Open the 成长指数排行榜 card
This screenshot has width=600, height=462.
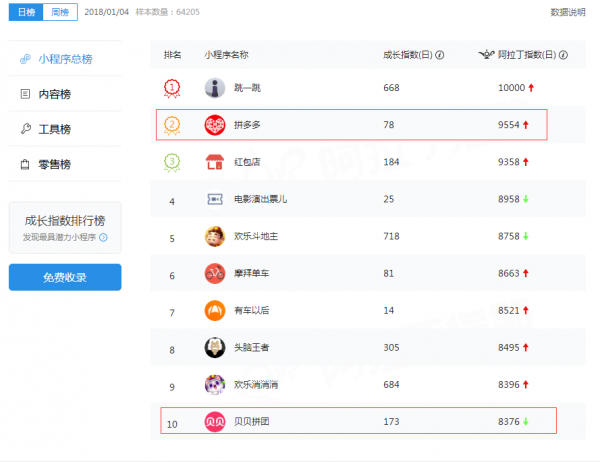coord(65,228)
